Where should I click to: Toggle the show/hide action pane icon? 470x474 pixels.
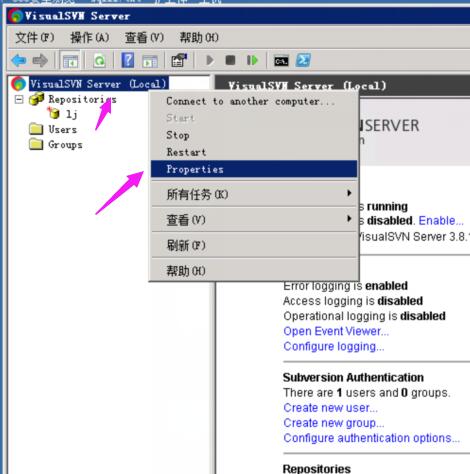150,61
